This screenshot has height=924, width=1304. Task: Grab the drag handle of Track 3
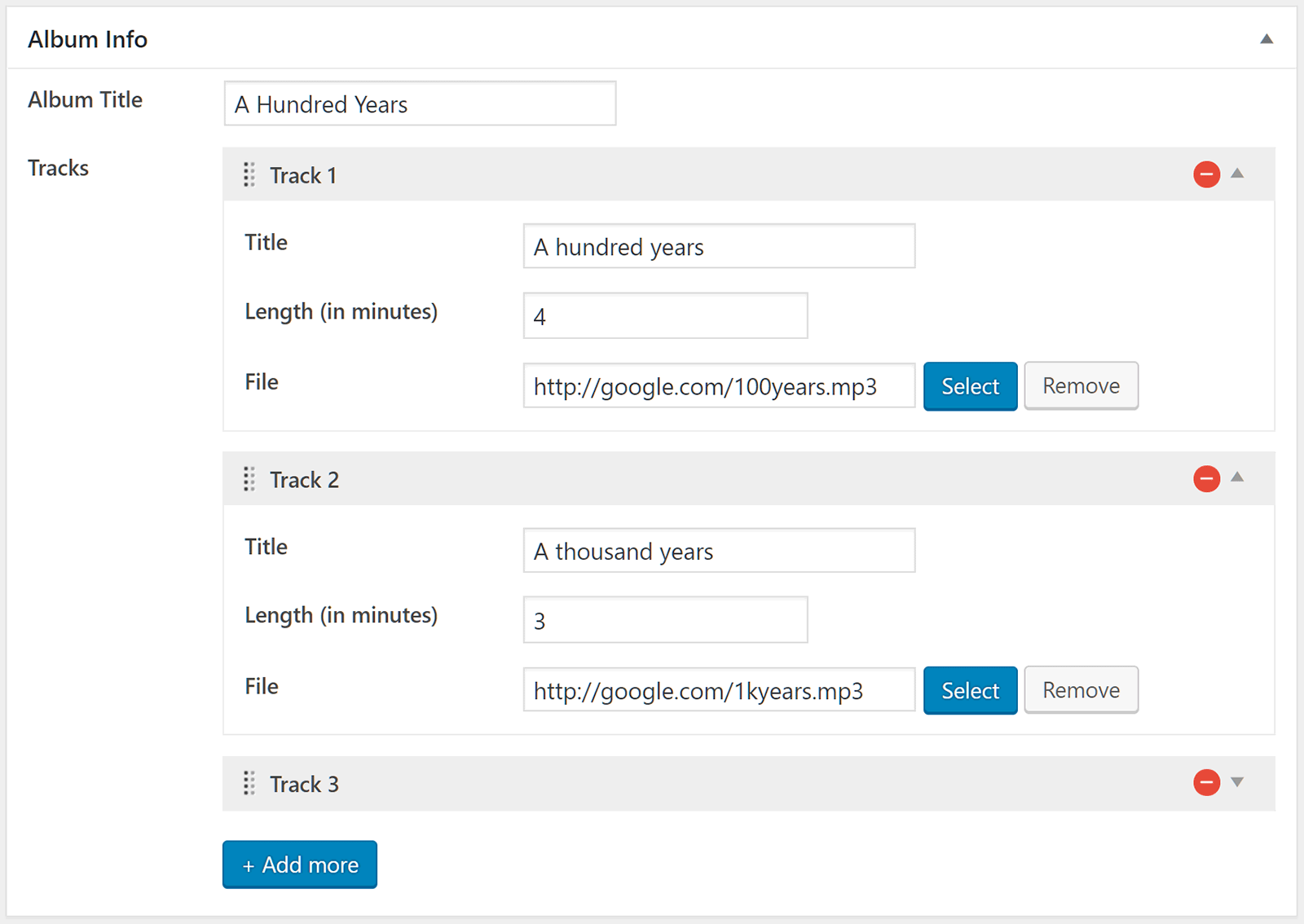tap(249, 783)
